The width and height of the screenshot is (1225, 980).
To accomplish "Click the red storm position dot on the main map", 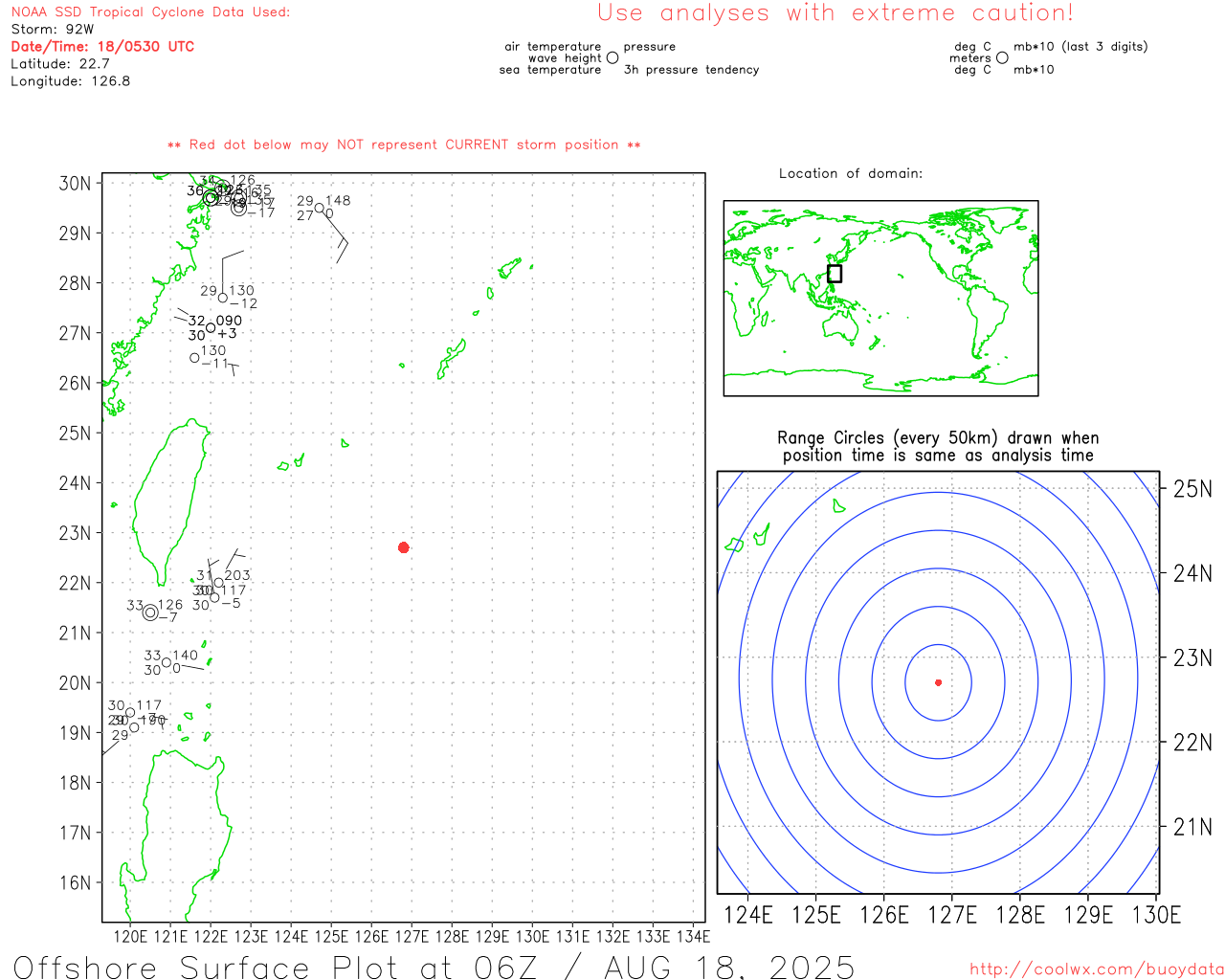I will [x=404, y=547].
